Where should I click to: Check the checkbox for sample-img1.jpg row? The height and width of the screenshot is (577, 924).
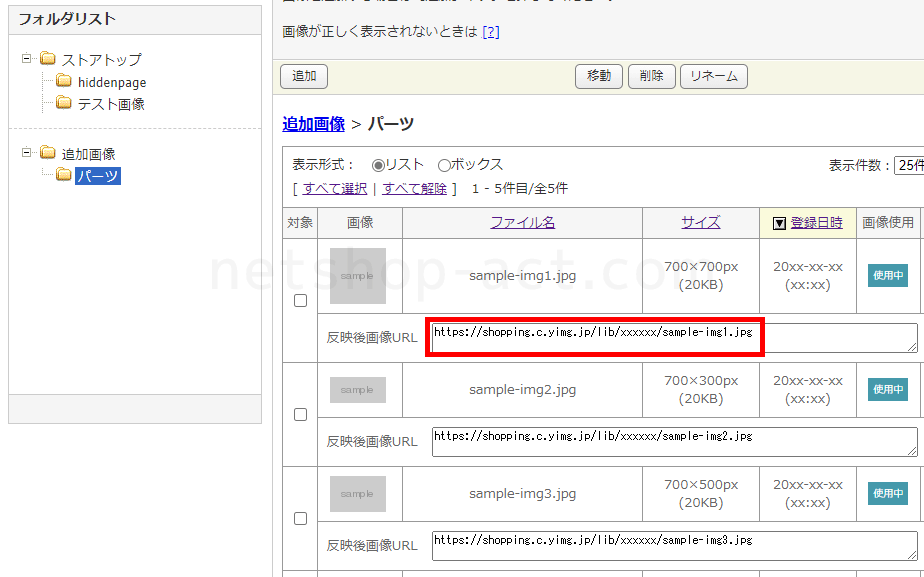click(300, 300)
